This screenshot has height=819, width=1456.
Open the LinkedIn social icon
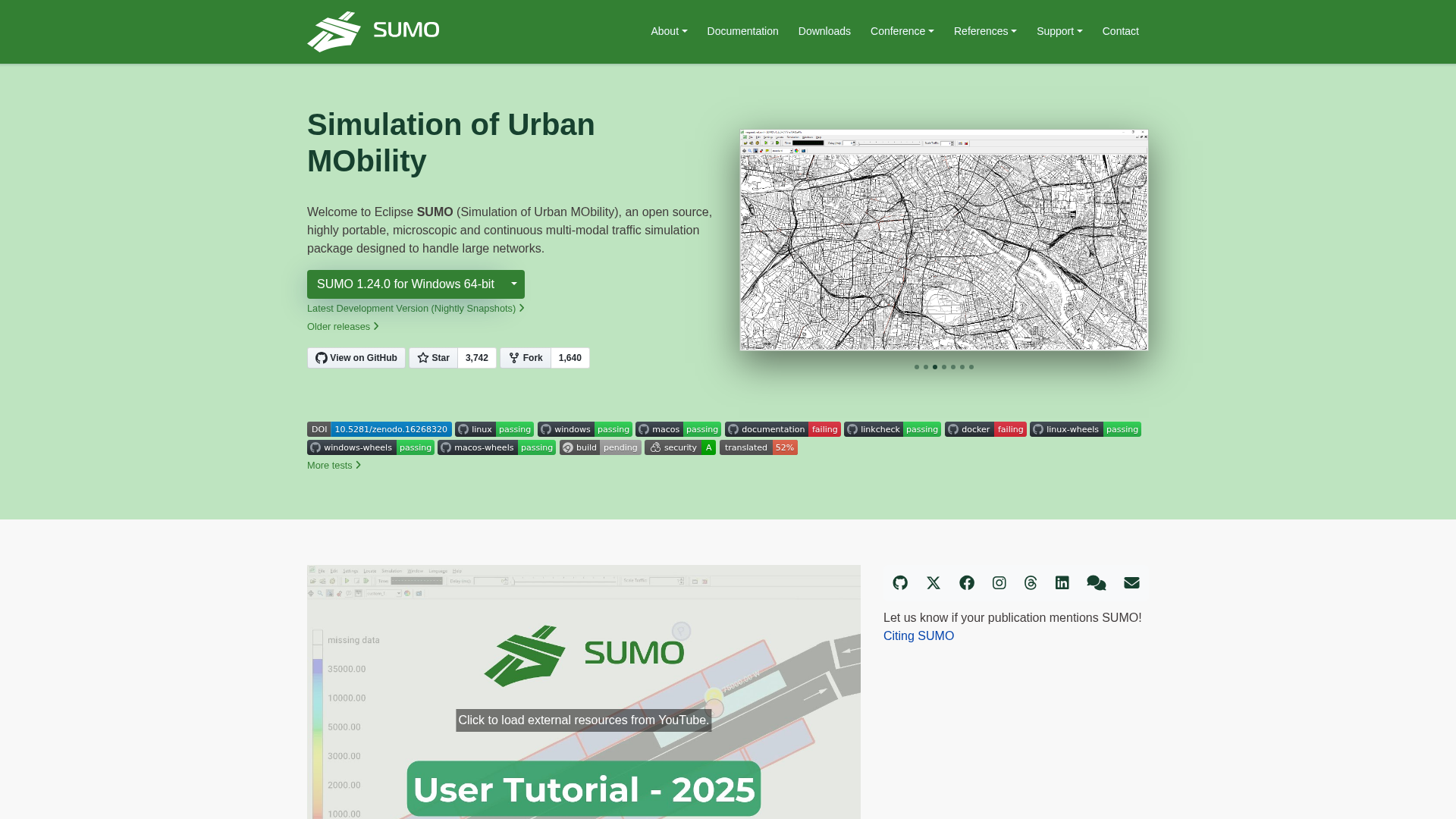[1062, 582]
